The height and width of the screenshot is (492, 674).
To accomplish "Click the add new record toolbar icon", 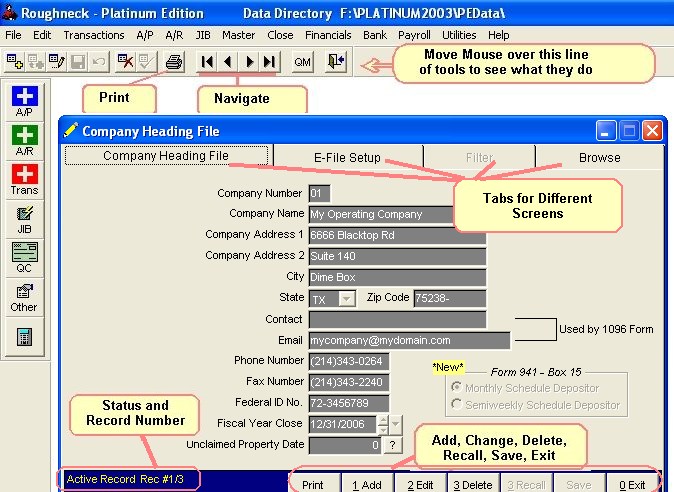I will click(15, 62).
